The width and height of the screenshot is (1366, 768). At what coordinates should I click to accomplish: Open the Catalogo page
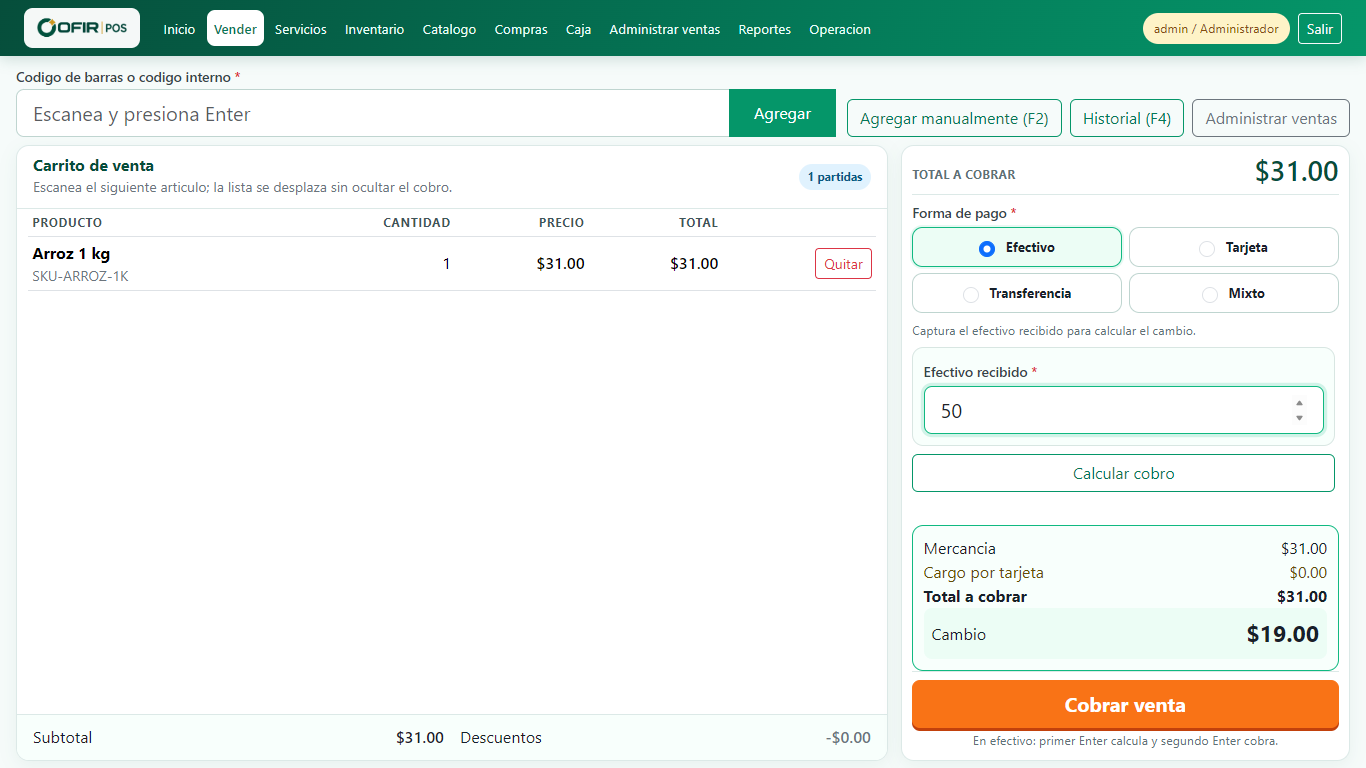click(449, 29)
